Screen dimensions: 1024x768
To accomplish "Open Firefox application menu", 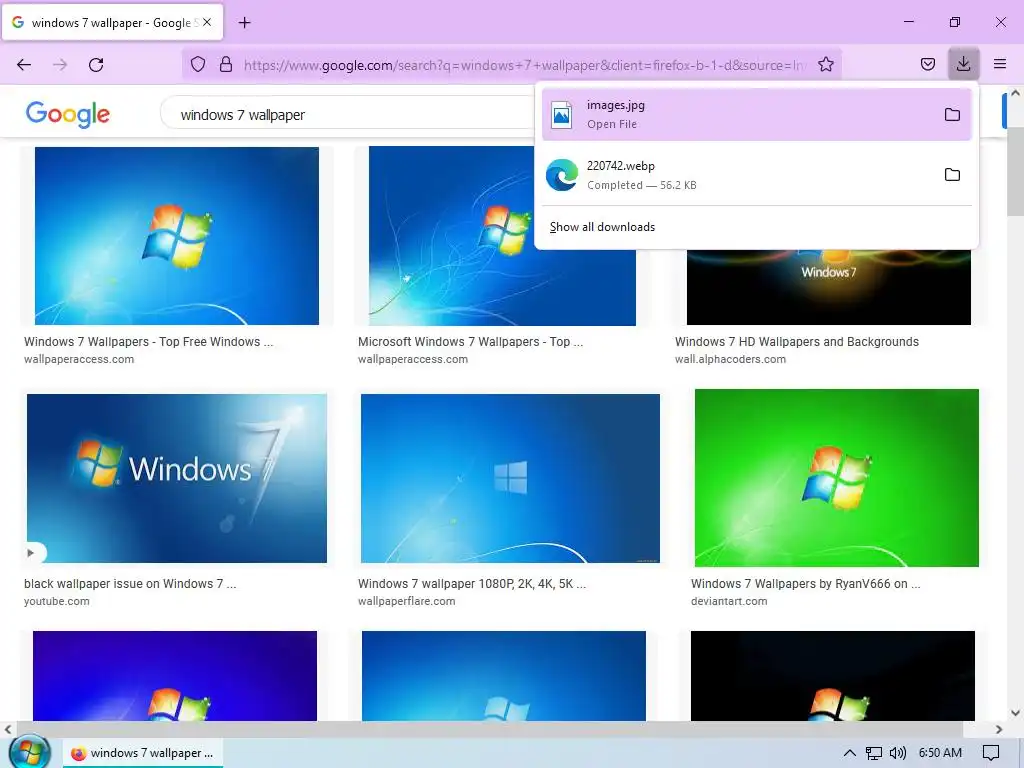I will tap(999, 64).
